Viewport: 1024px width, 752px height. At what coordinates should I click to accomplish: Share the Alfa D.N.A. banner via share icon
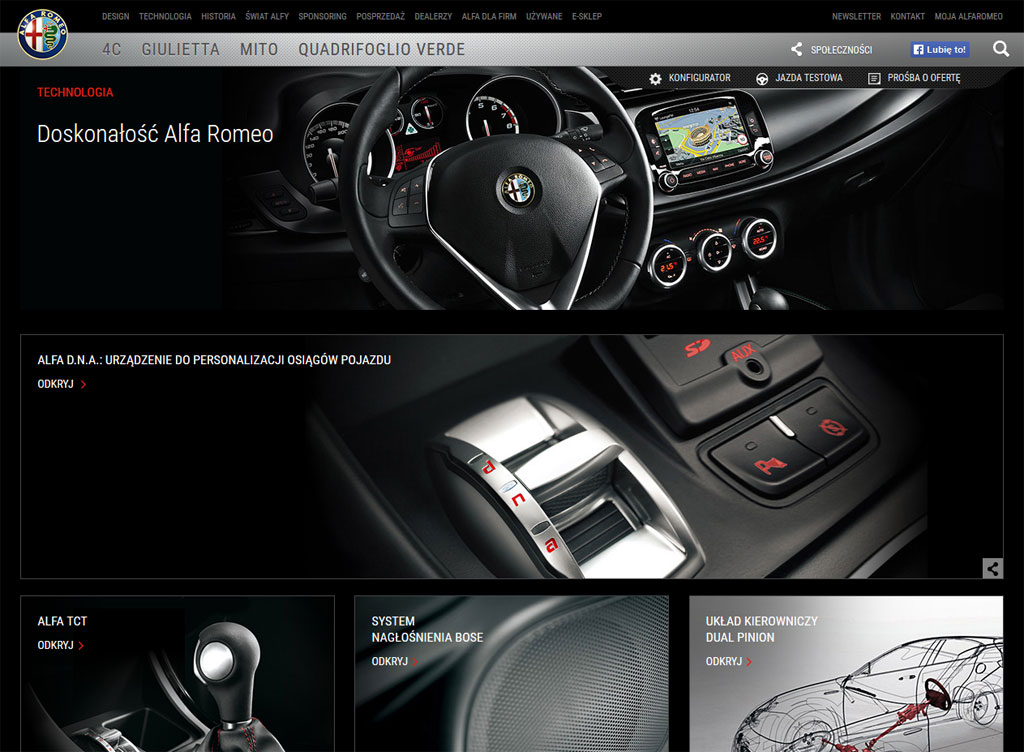pyautogui.click(x=993, y=568)
